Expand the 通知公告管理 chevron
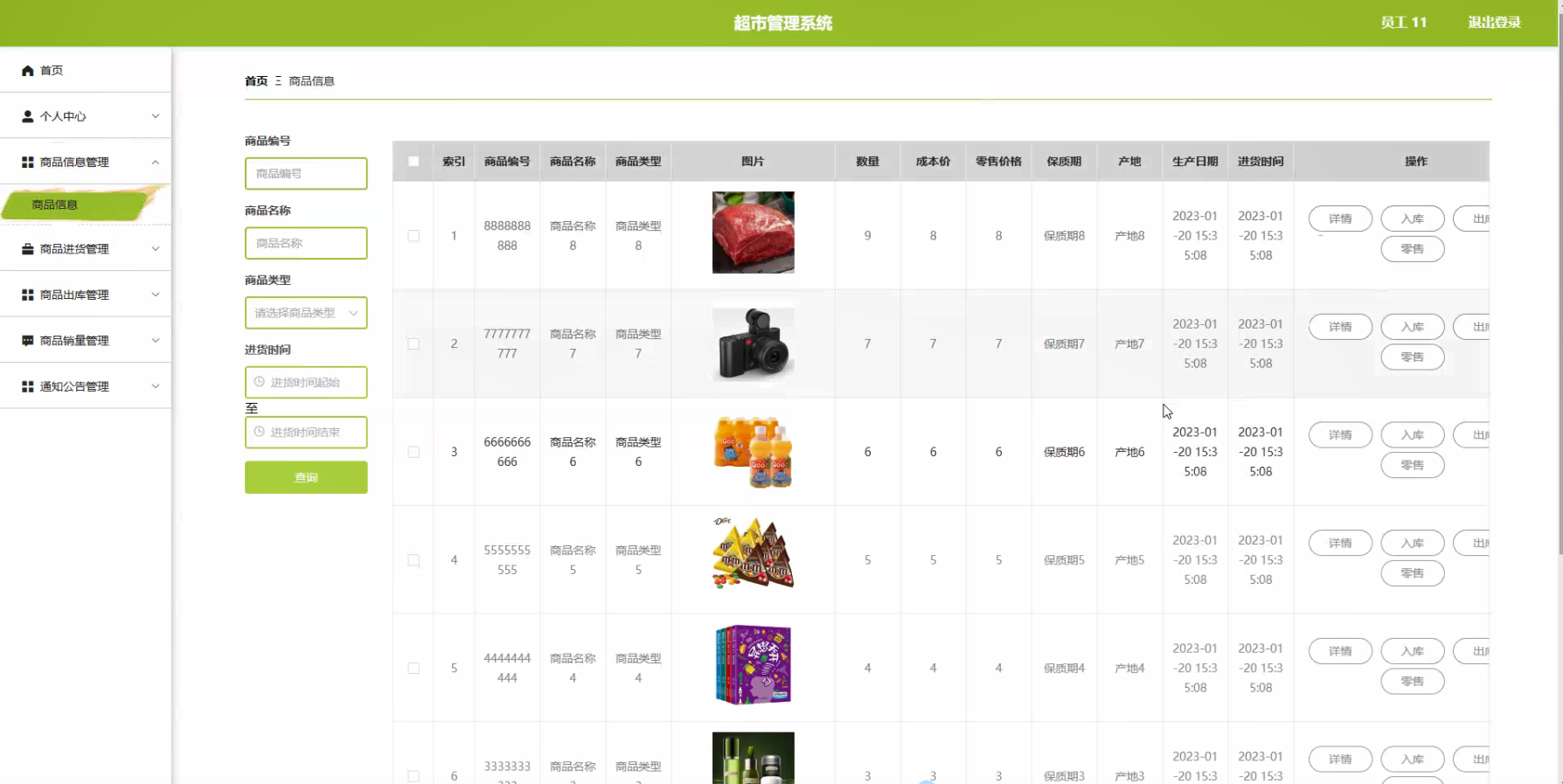 (156, 386)
